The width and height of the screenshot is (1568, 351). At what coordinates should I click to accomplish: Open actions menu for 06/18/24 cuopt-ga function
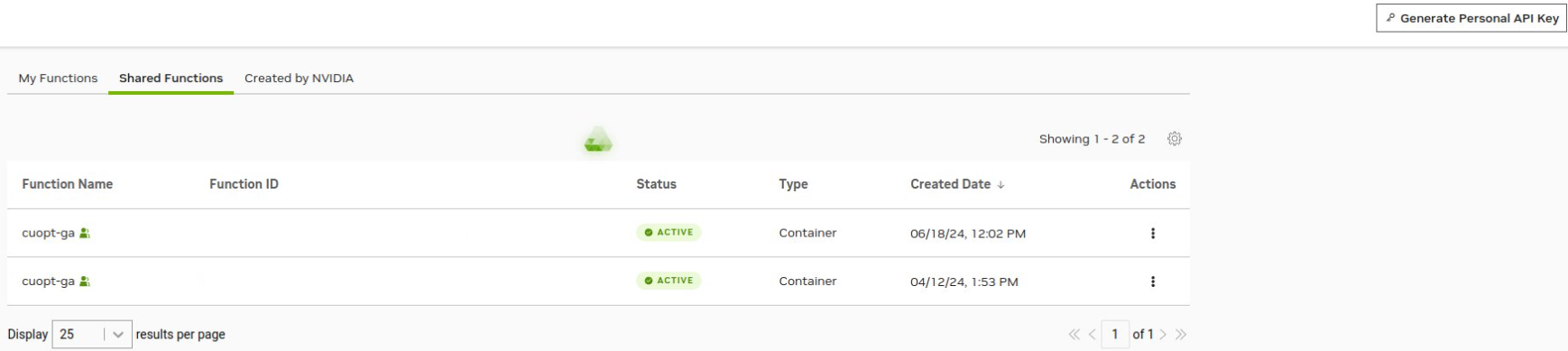[x=1152, y=234]
